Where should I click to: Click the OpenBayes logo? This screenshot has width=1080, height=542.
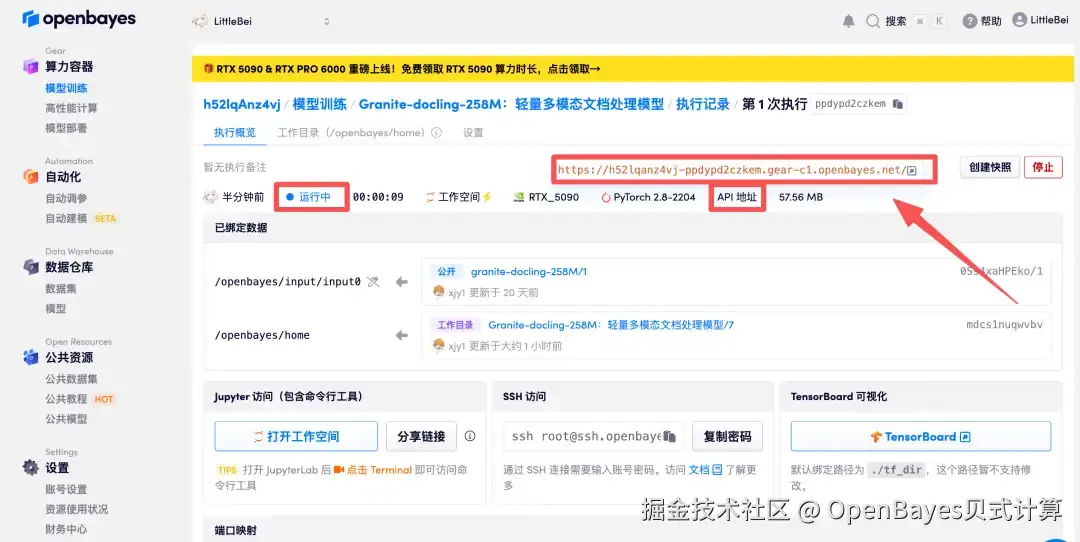[79, 19]
